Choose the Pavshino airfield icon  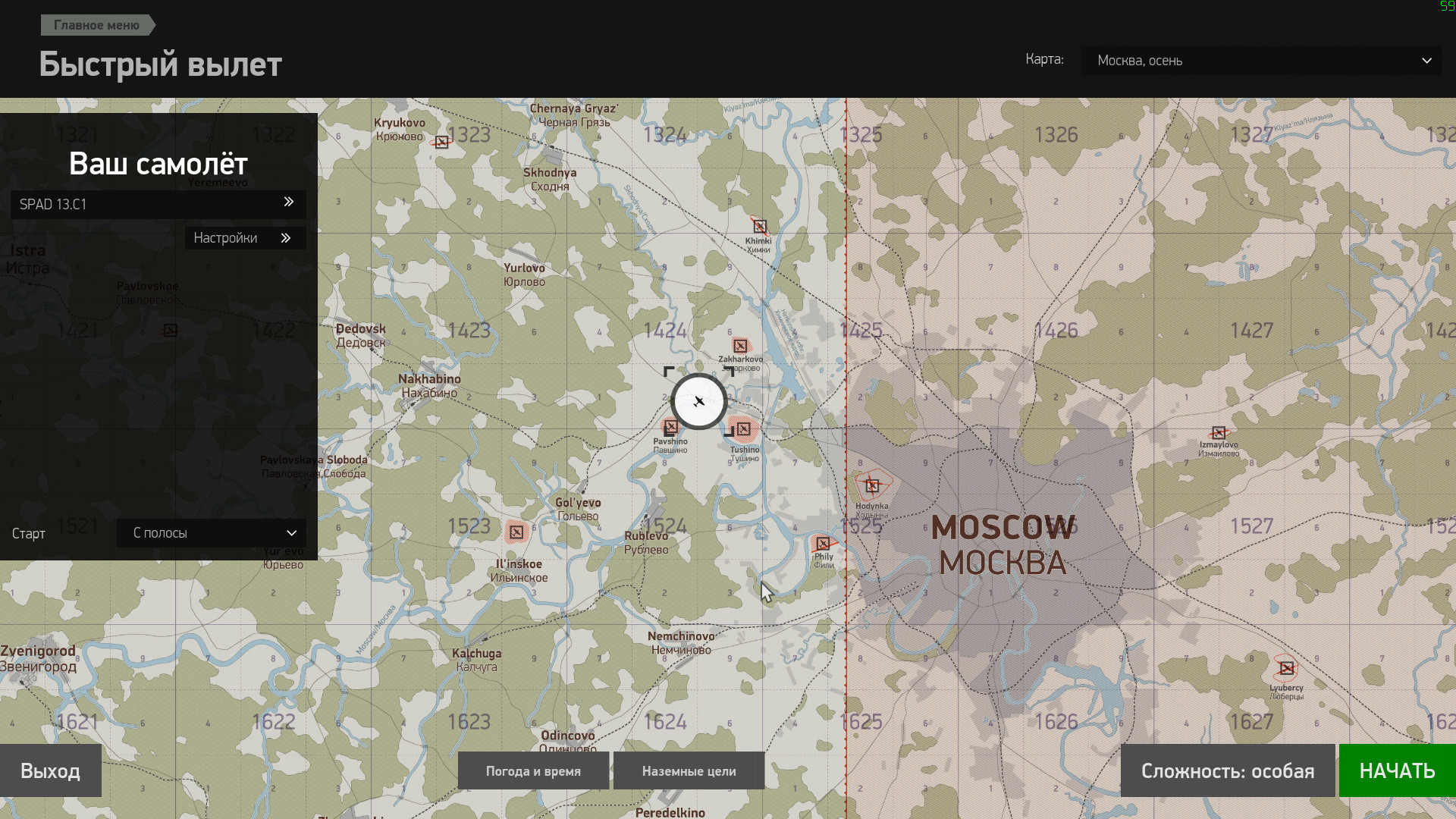(671, 426)
